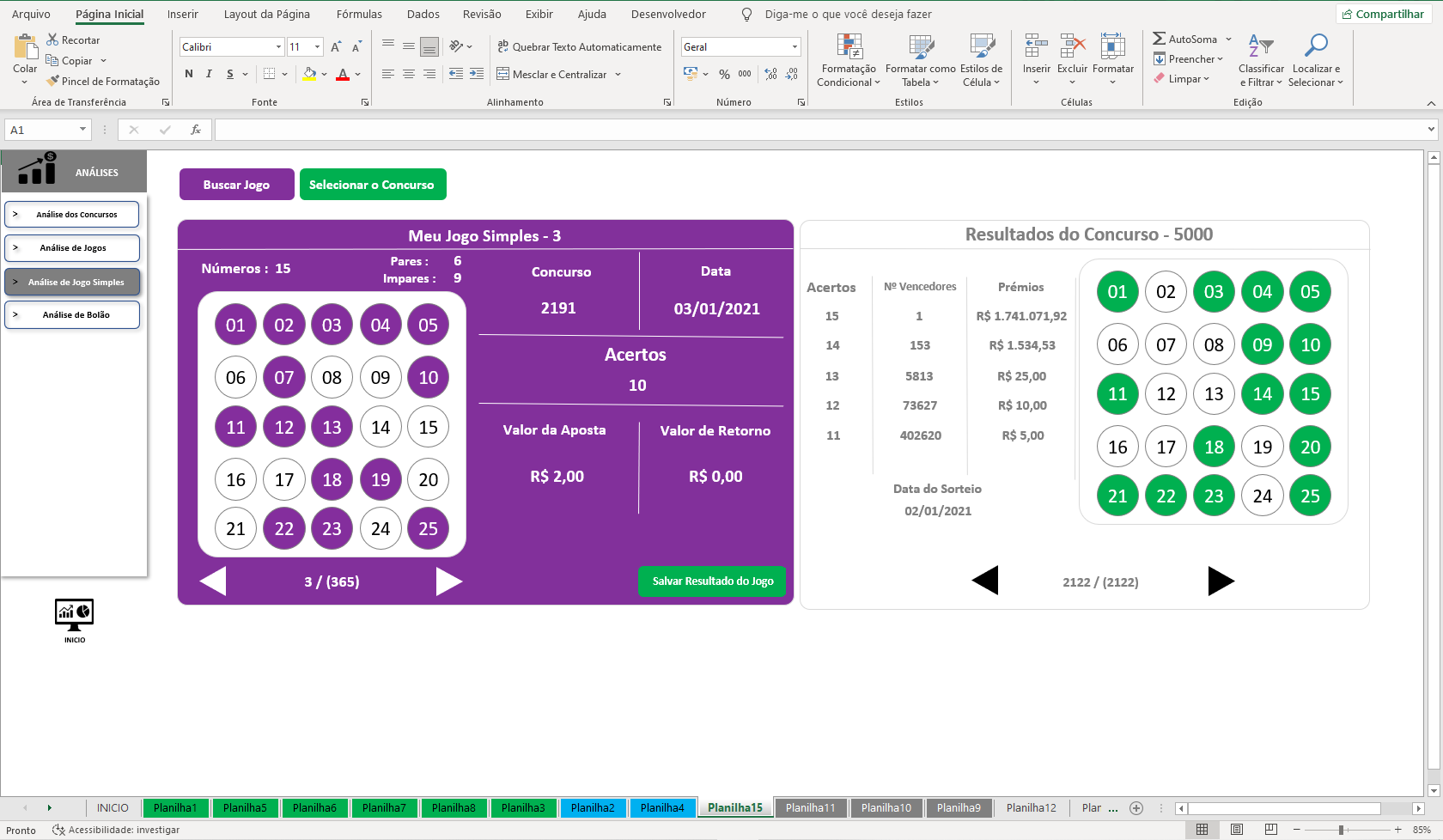Align text to the bottom of cell
The height and width of the screenshot is (840, 1443).
click(x=429, y=46)
